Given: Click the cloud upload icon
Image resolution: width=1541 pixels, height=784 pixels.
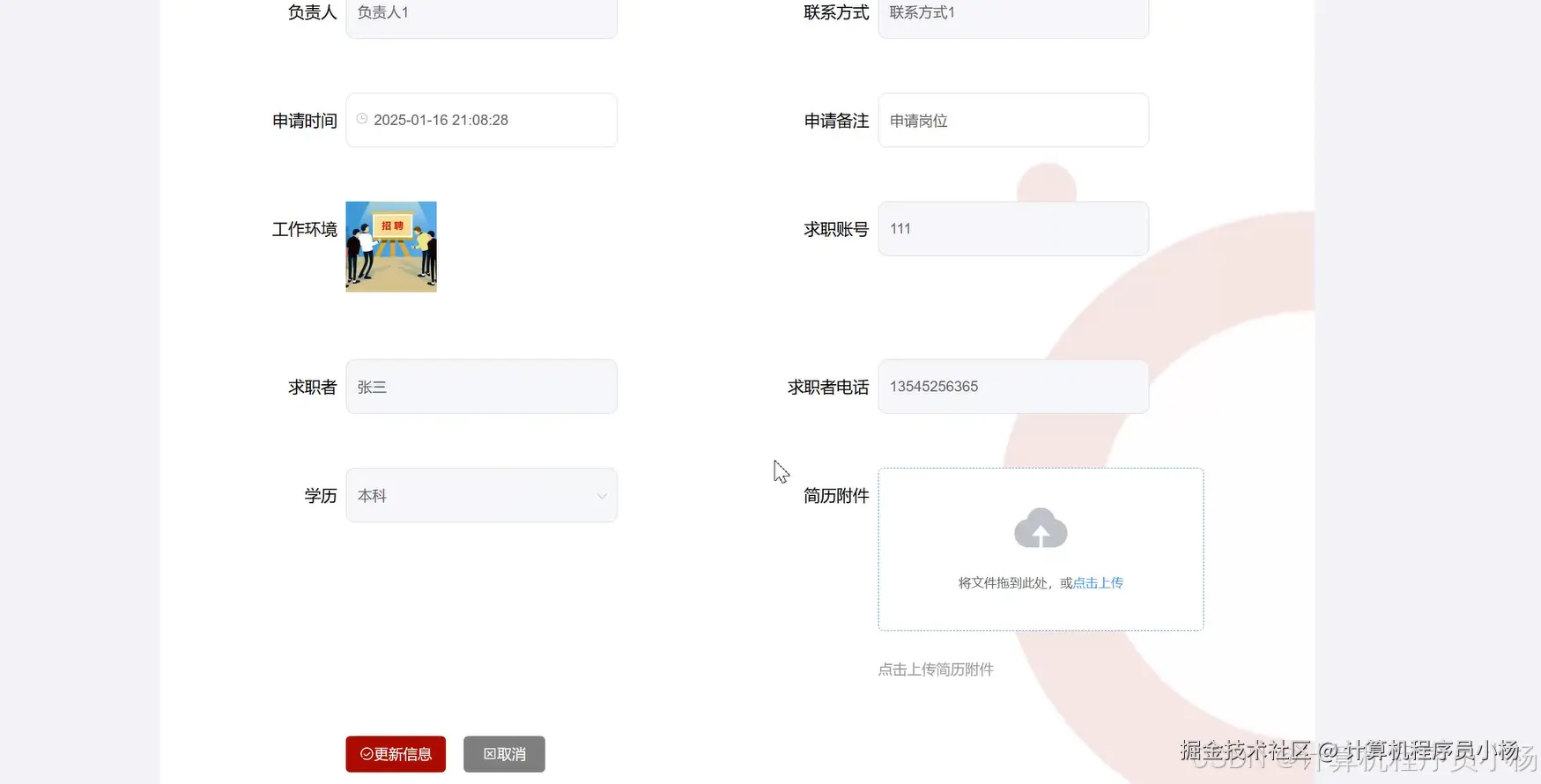Looking at the screenshot, I should pyautogui.click(x=1041, y=528).
